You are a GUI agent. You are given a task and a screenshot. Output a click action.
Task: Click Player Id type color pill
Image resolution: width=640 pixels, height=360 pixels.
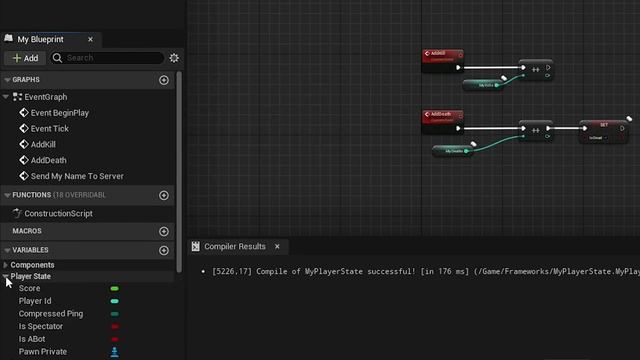[x=115, y=301]
